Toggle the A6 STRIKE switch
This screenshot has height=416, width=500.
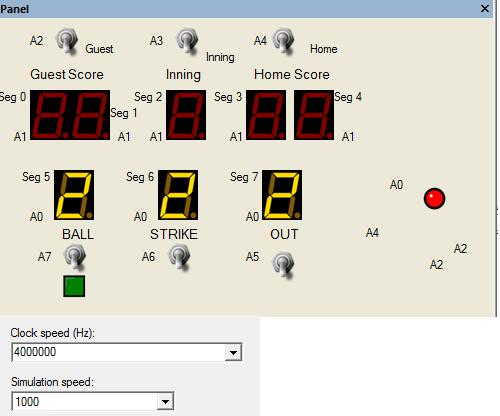point(180,257)
